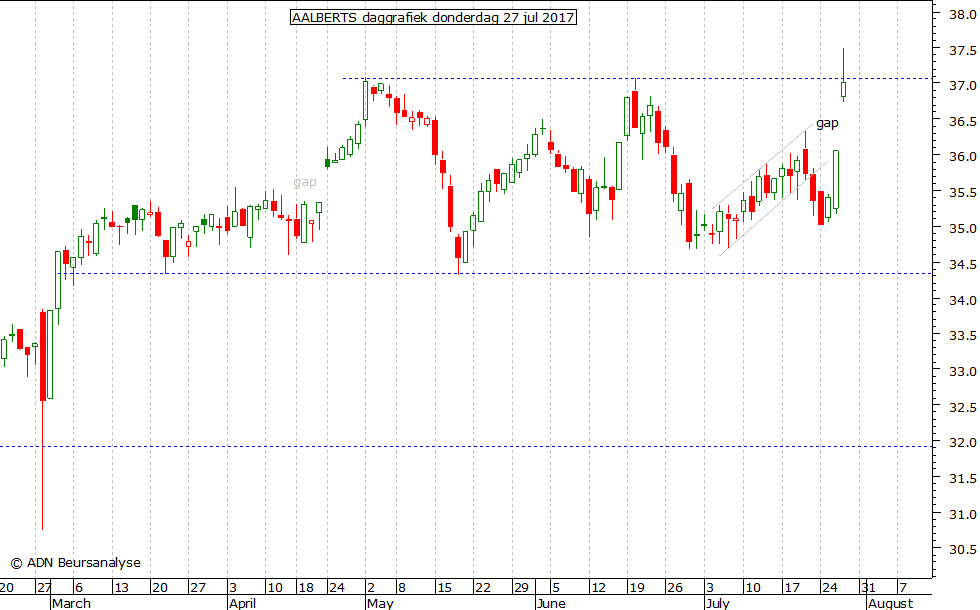Click the August month label on time axis

click(x=891, y=603)
